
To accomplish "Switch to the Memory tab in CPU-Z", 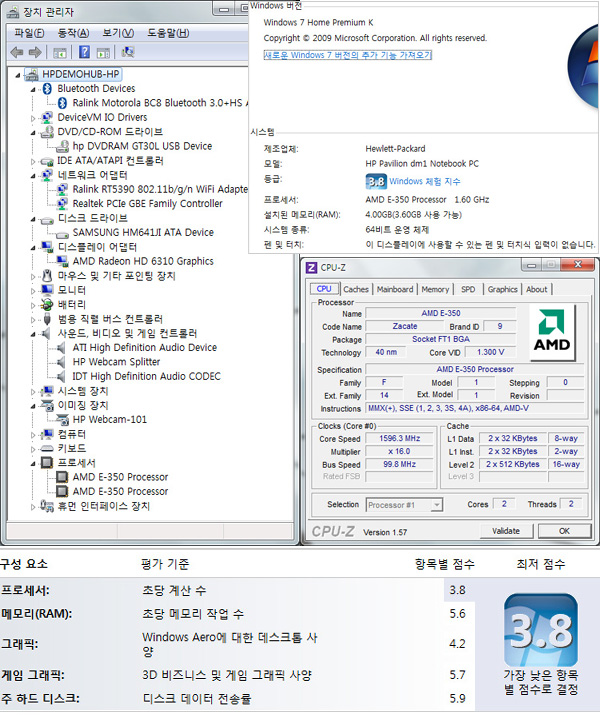I will click(435, 290).
